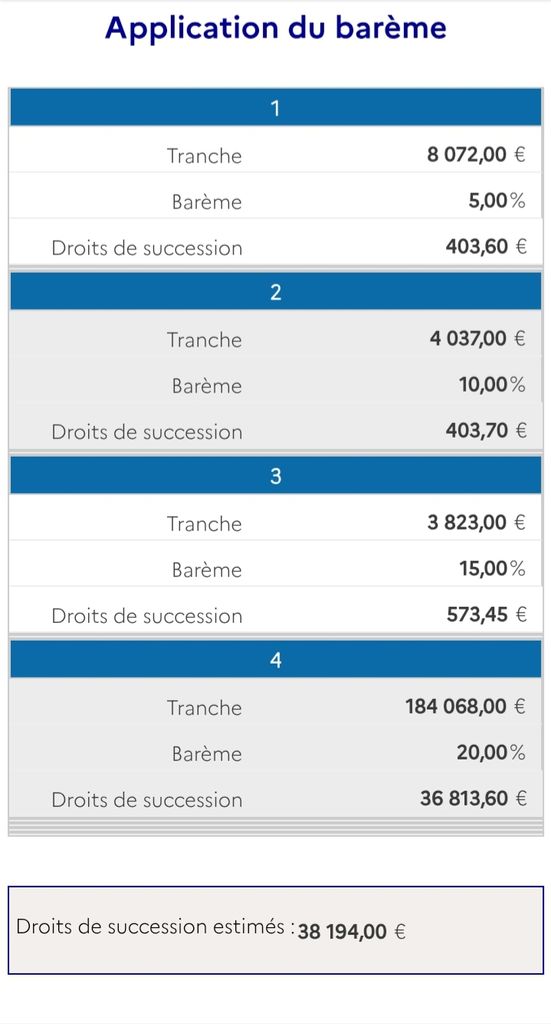Click the "Application du barème" heading

click(276, 28)
